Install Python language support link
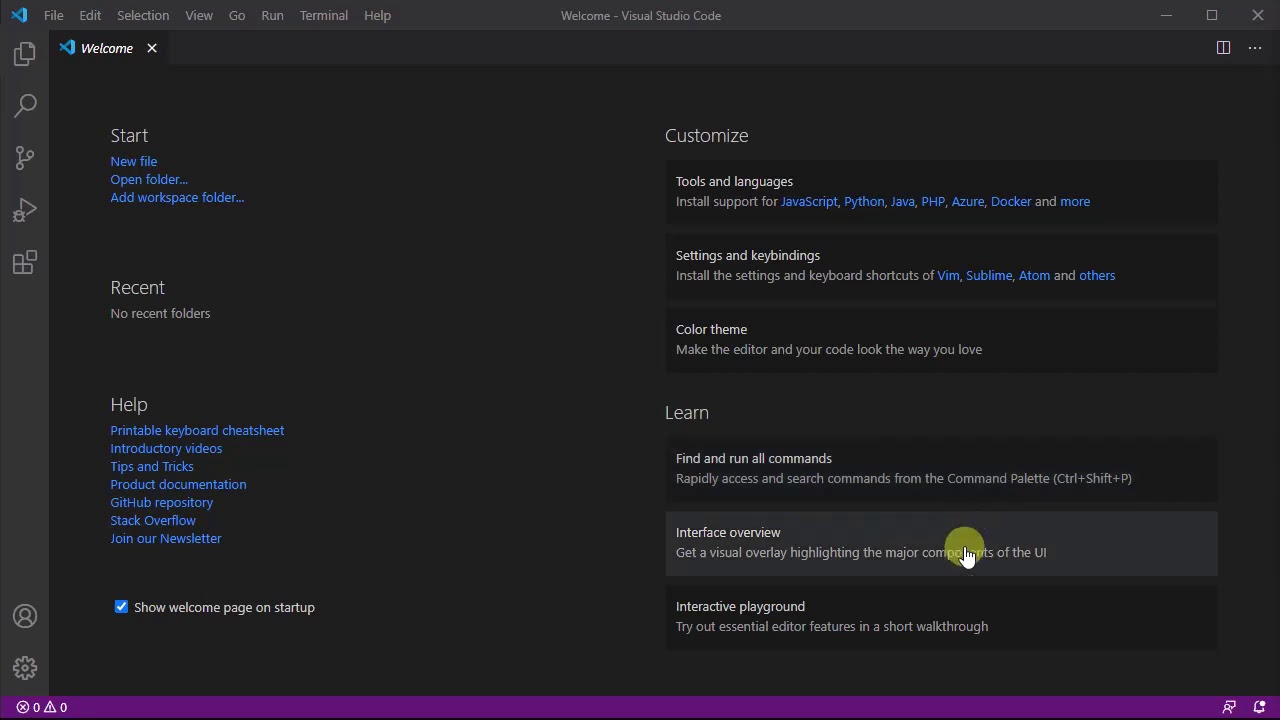Image resolution: width=1280 pixels, height=720 pixels. [x=864, y=201]
